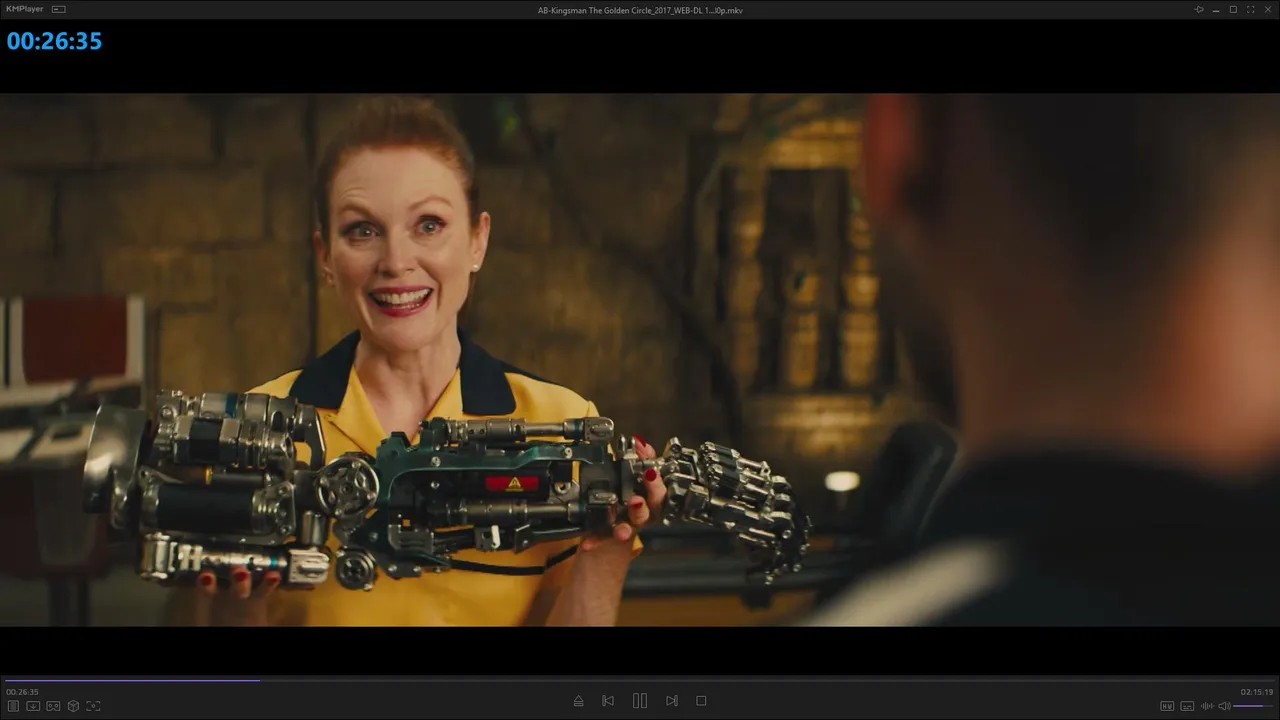
Task: Mute audio with the speaker icon
Action: click(1224, 706)
